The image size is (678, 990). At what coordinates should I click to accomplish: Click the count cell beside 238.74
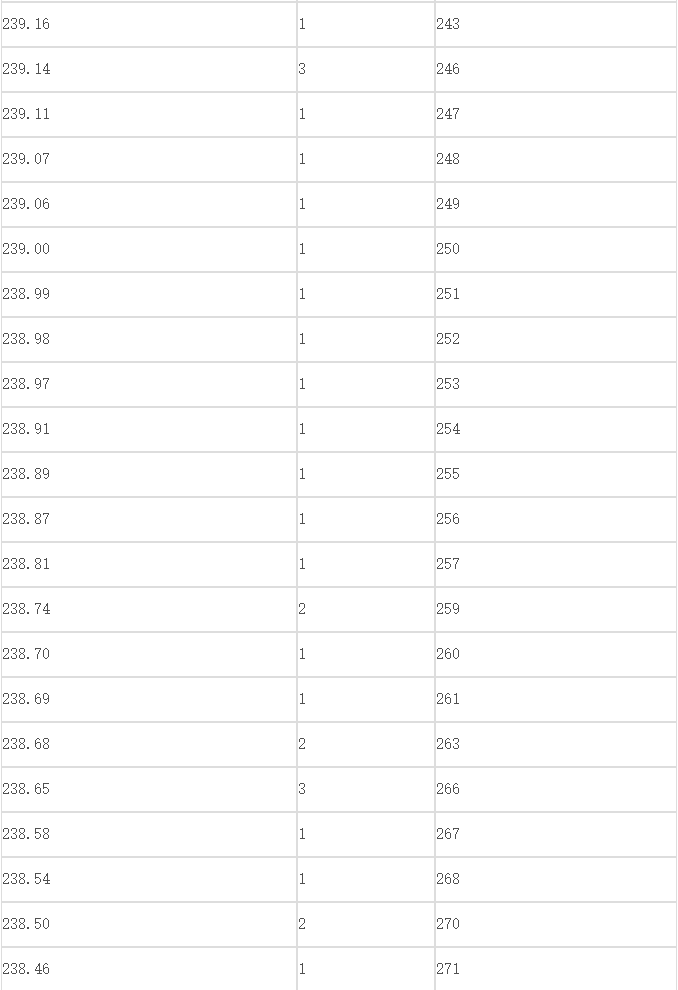[x=366, y=609]
